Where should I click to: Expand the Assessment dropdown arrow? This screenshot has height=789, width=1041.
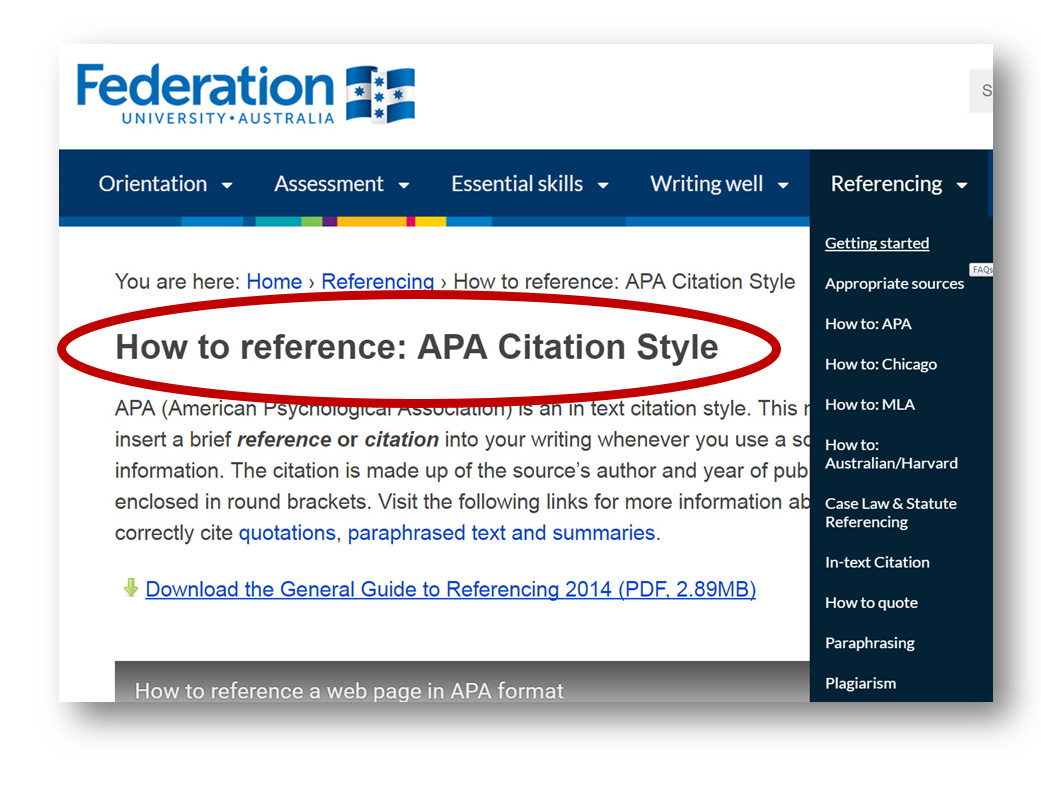click(404, 185)
